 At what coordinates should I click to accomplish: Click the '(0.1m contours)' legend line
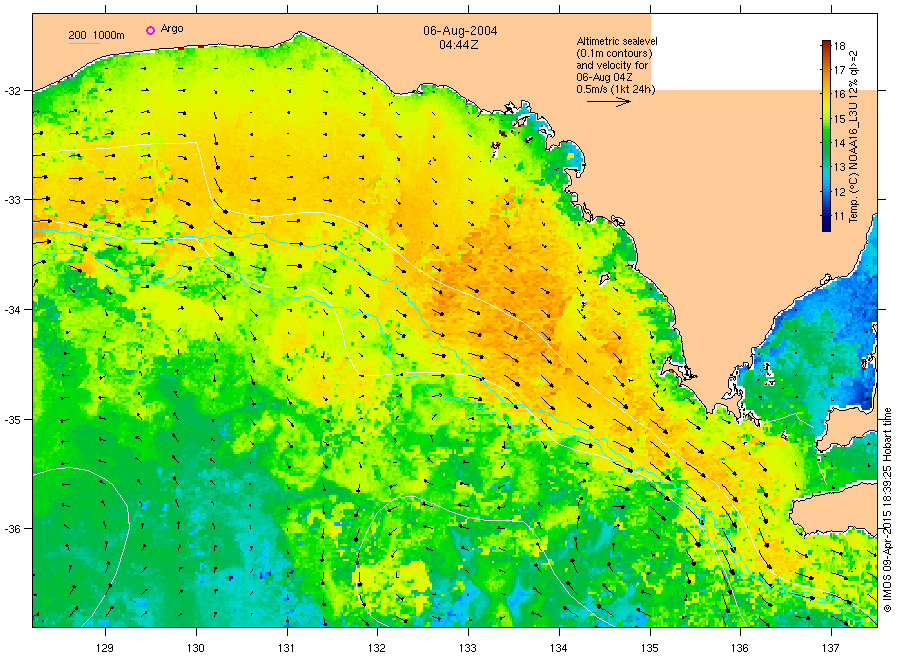coord(614,53)
